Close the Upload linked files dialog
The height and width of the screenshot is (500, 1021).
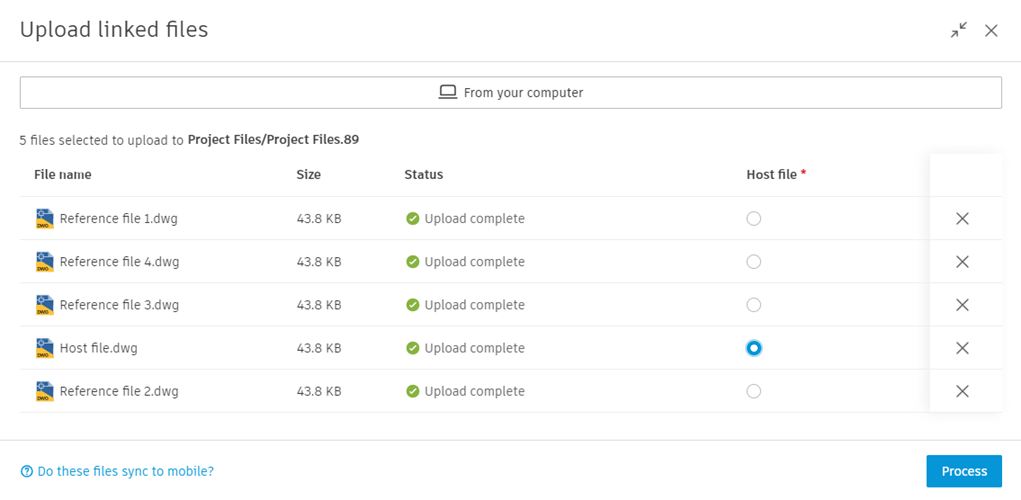pos(991,30)
